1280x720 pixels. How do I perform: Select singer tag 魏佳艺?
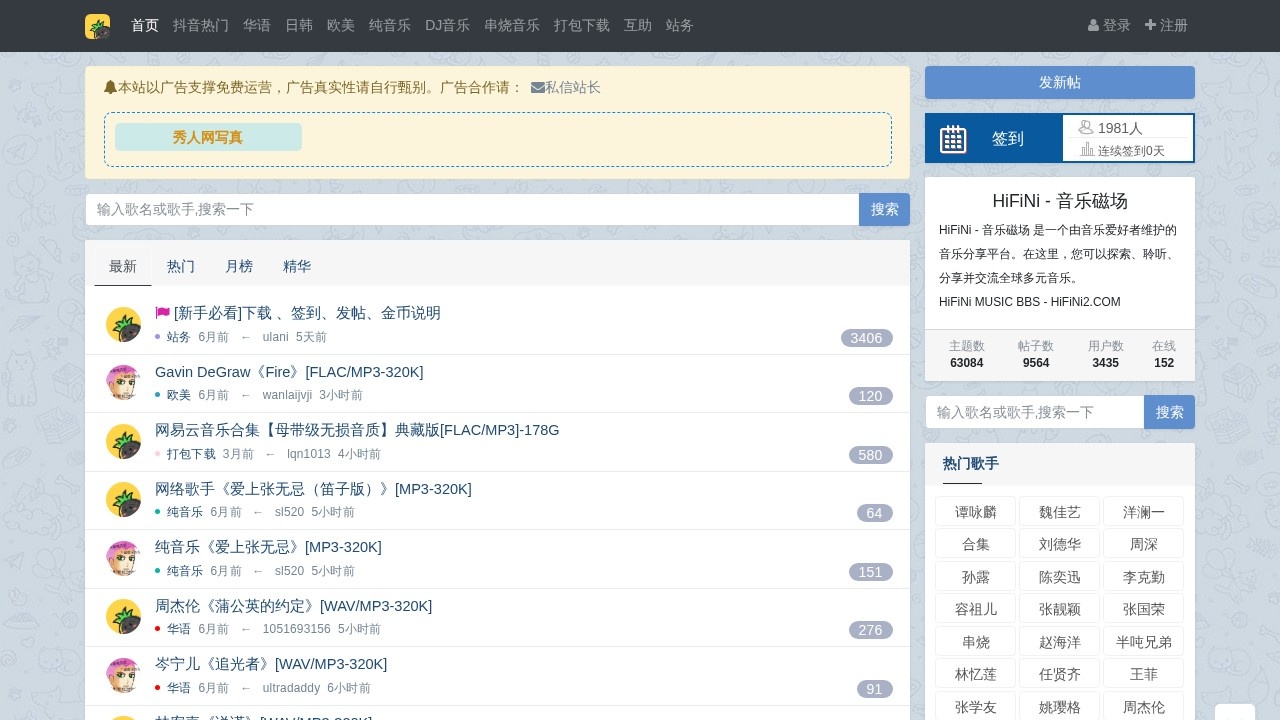pos(1060,512)
